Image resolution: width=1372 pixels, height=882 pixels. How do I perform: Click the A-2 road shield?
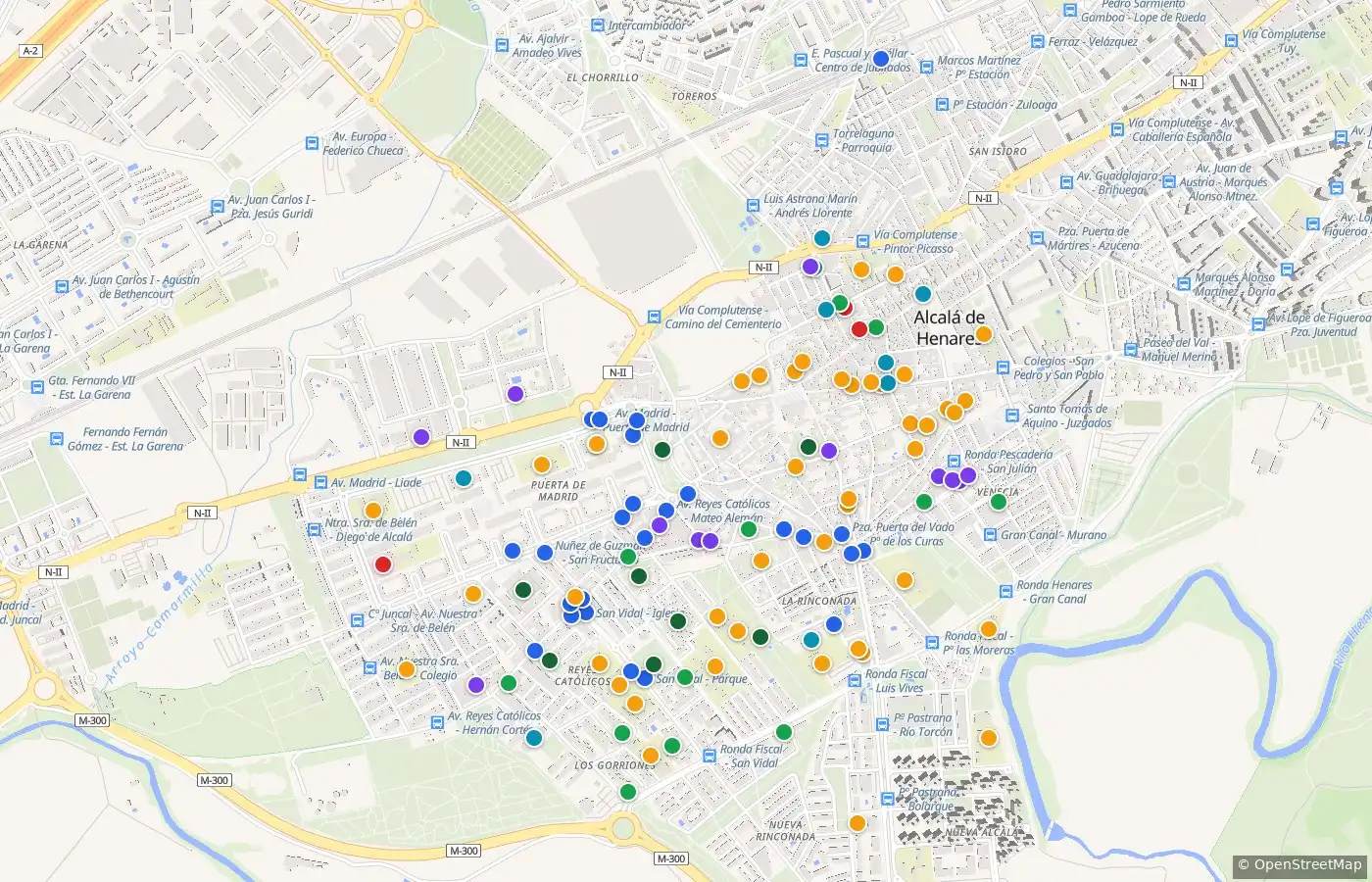point(30,51)
